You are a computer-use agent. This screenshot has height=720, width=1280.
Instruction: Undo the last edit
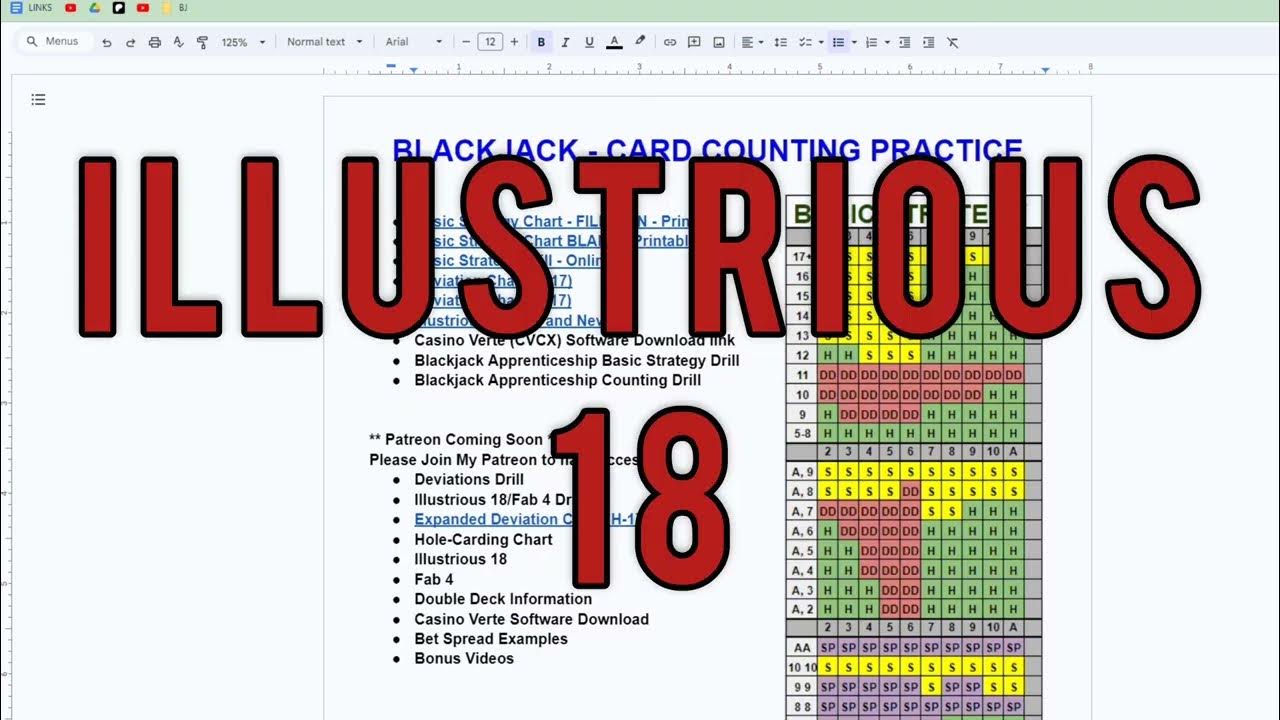point(107,42)
